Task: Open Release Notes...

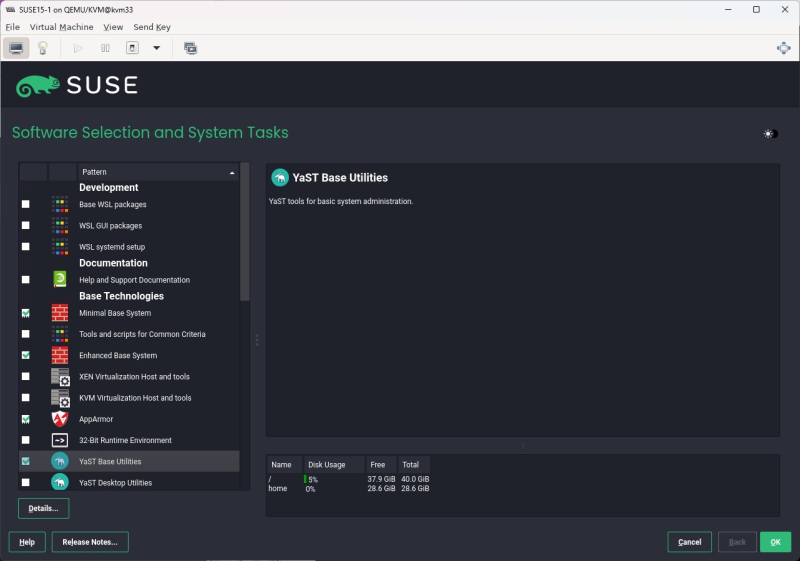Action: [x=90, y=542]
